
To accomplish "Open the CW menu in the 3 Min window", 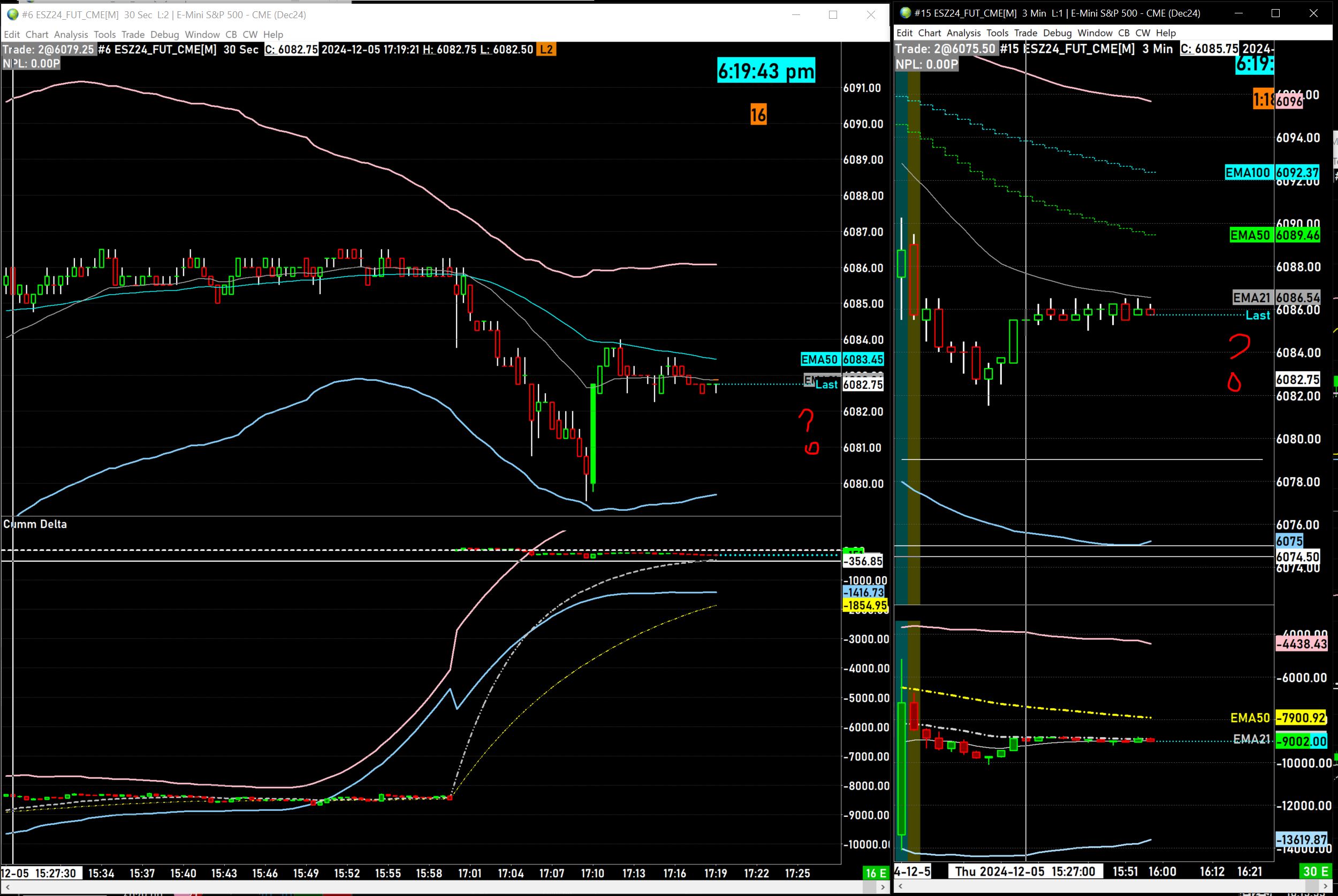I will click(x=1143, y=33).
